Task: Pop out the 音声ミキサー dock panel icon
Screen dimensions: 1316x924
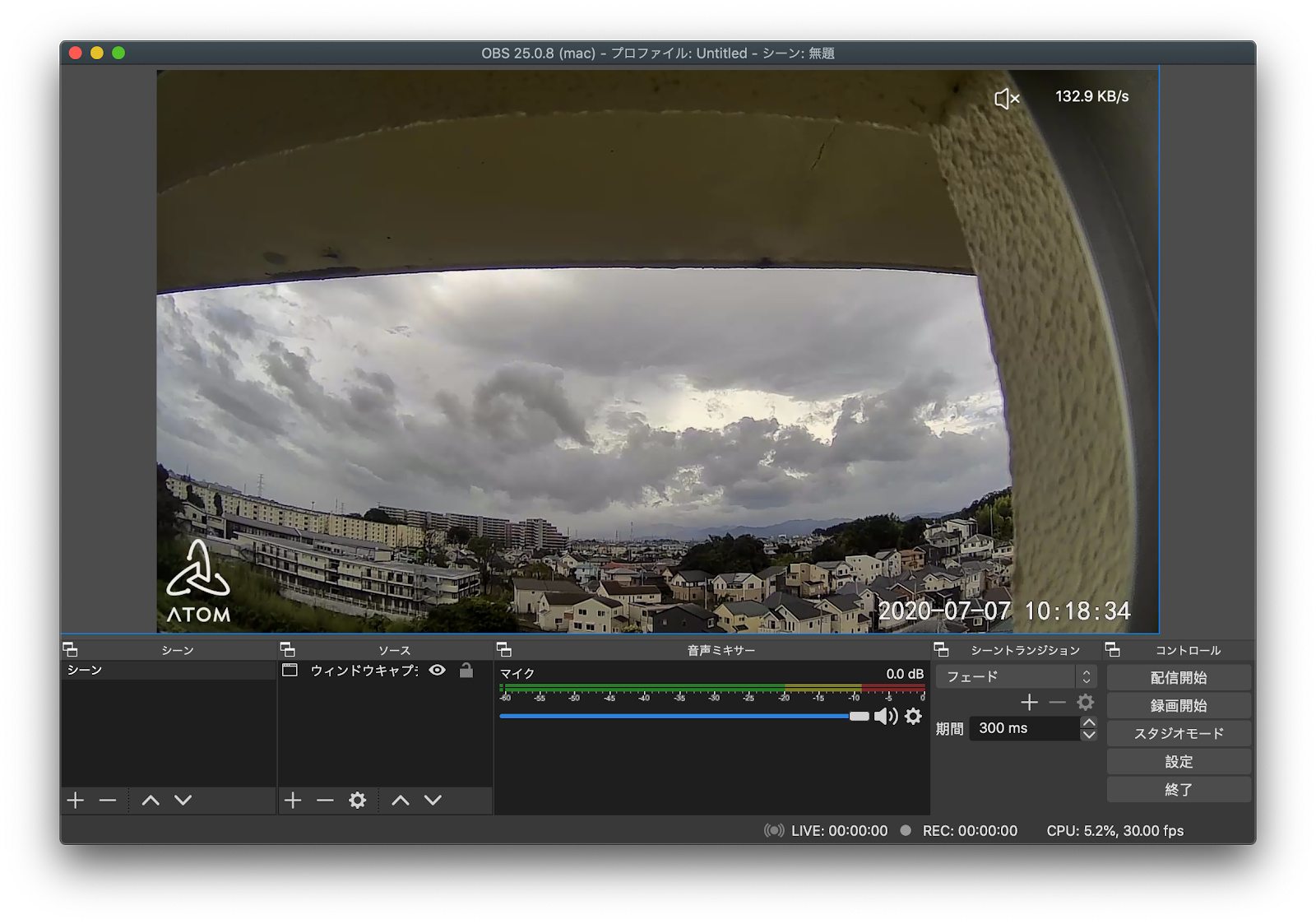Action: [504, 649]
